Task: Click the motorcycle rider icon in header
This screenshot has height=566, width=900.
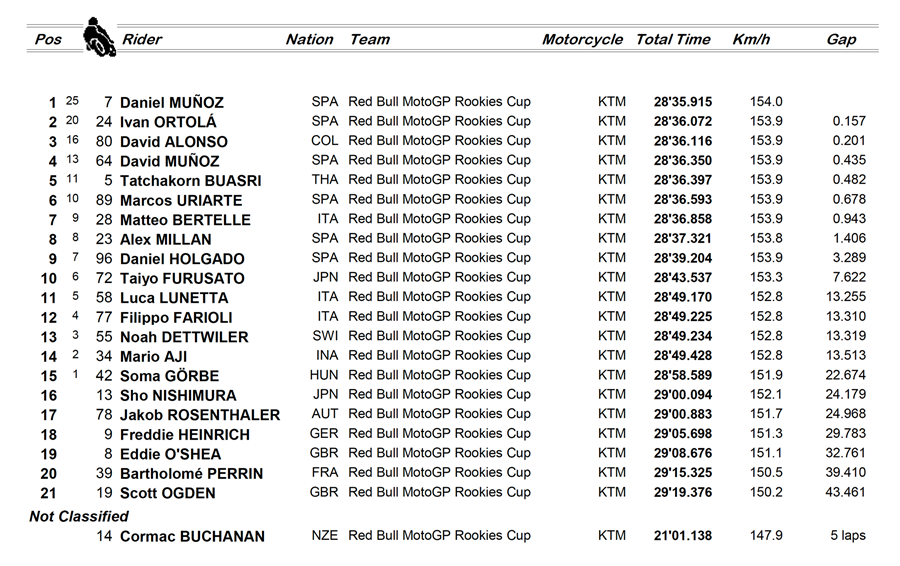Action: pyautogui.click(x=98, y=37)
